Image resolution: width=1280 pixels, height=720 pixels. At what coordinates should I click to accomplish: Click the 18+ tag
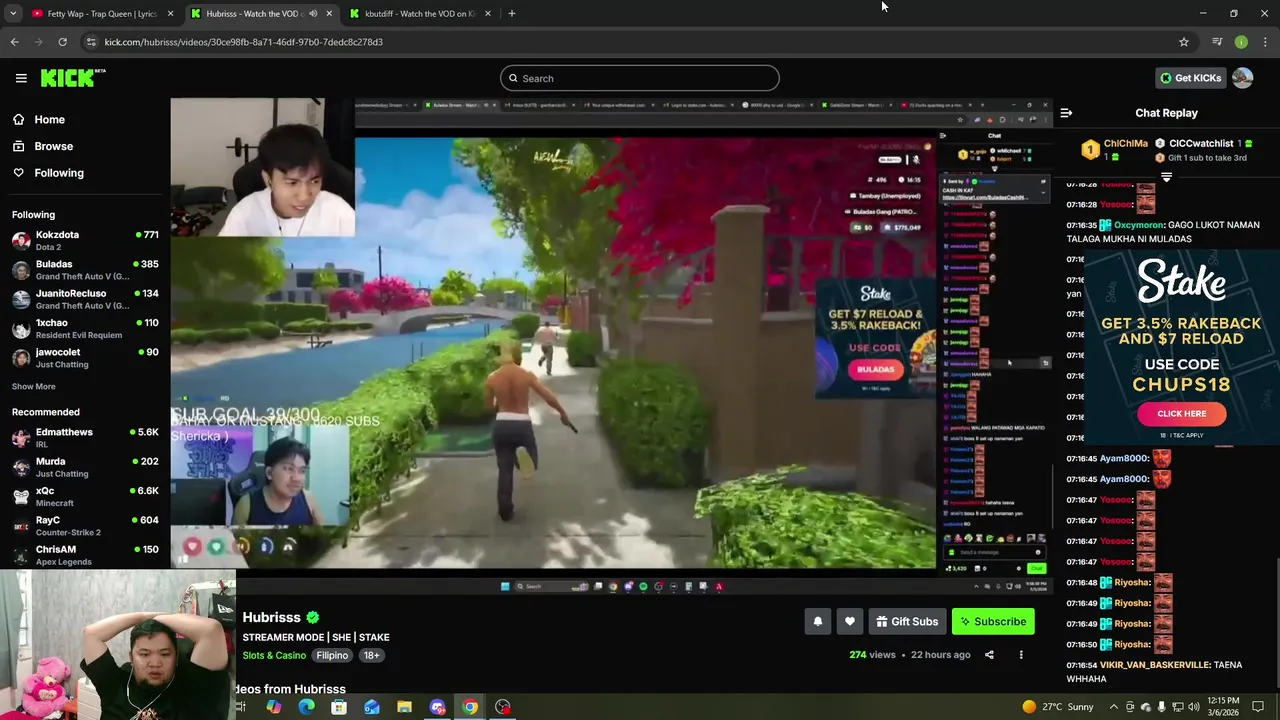click(x=371, y=655)
